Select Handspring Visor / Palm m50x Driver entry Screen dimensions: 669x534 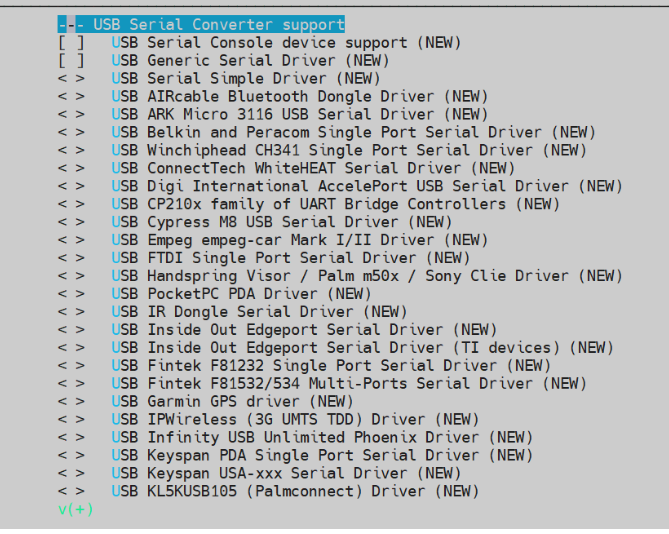367,276
